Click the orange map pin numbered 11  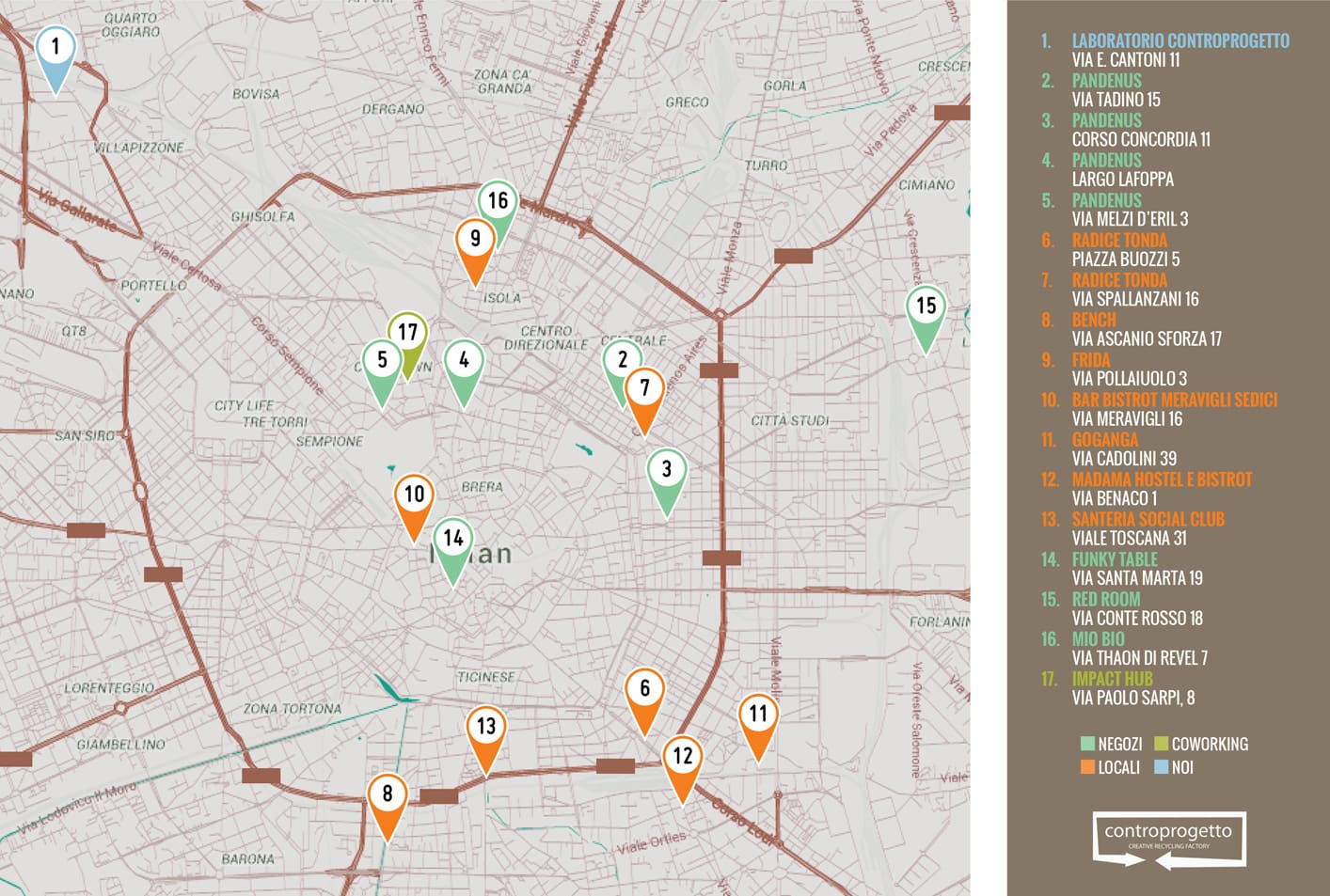click(x=758, y=728)
